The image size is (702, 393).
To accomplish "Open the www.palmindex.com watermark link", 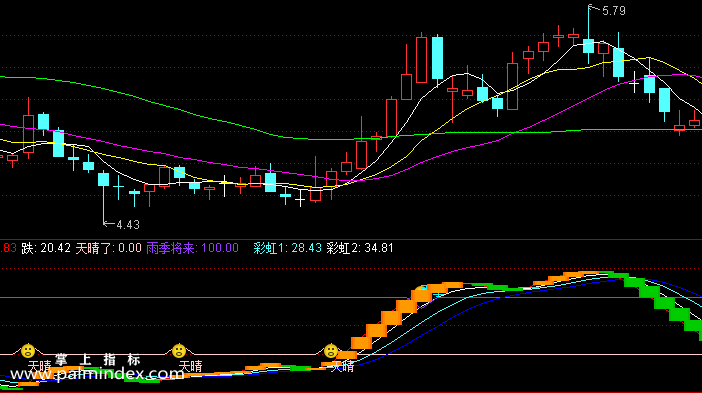I will [97, 374].
